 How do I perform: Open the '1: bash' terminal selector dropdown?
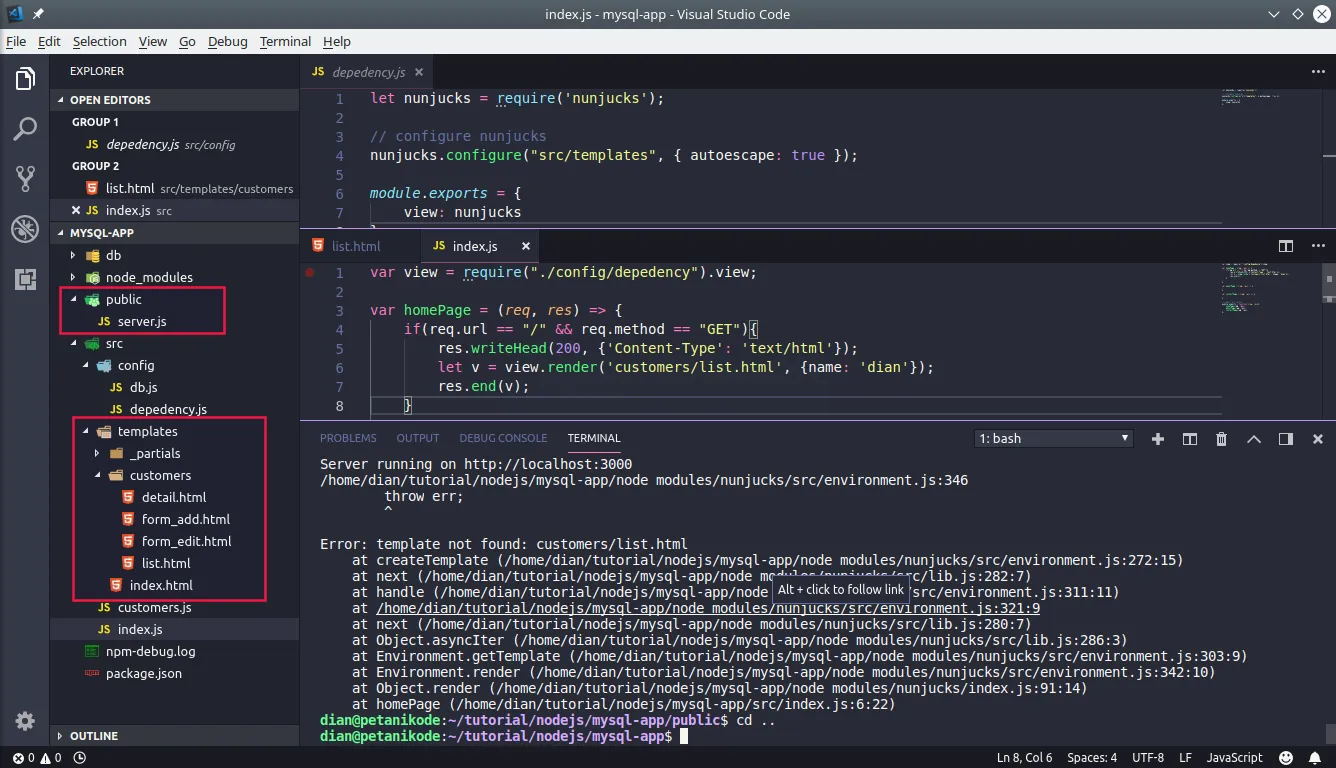pyautogui.click(x=1054, y=439)
